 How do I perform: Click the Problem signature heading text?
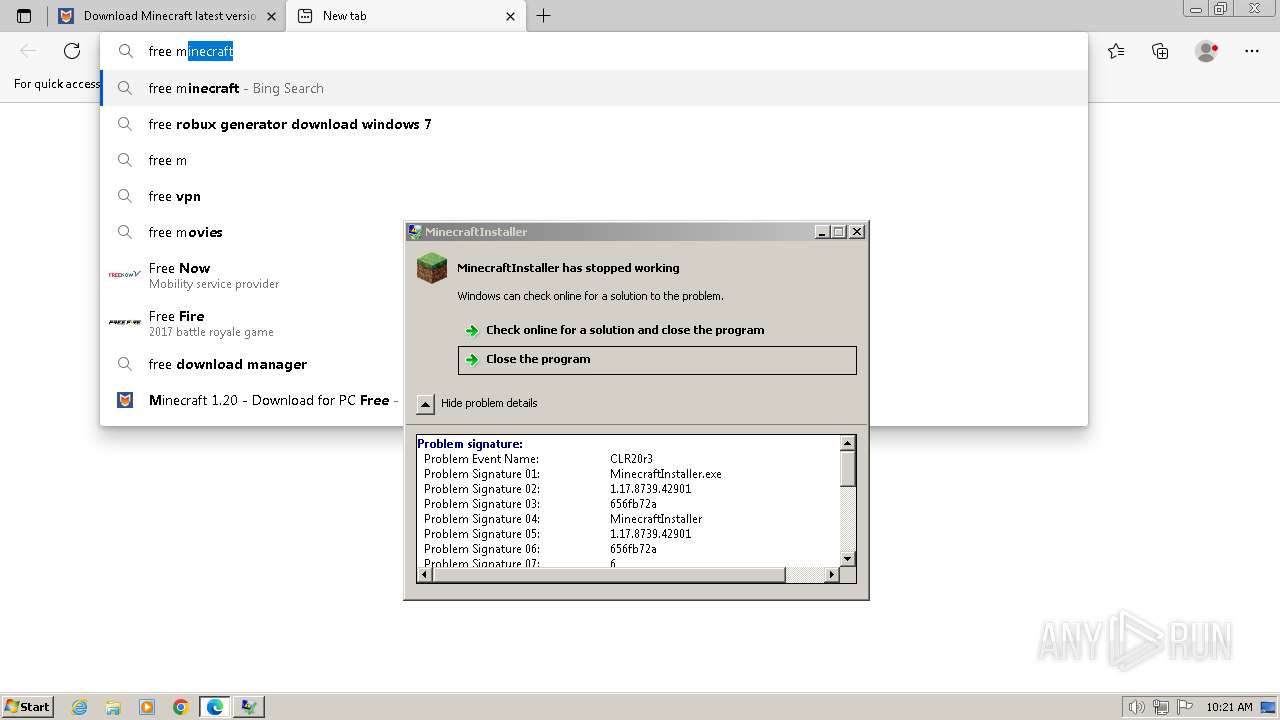[x=470, y=444]
